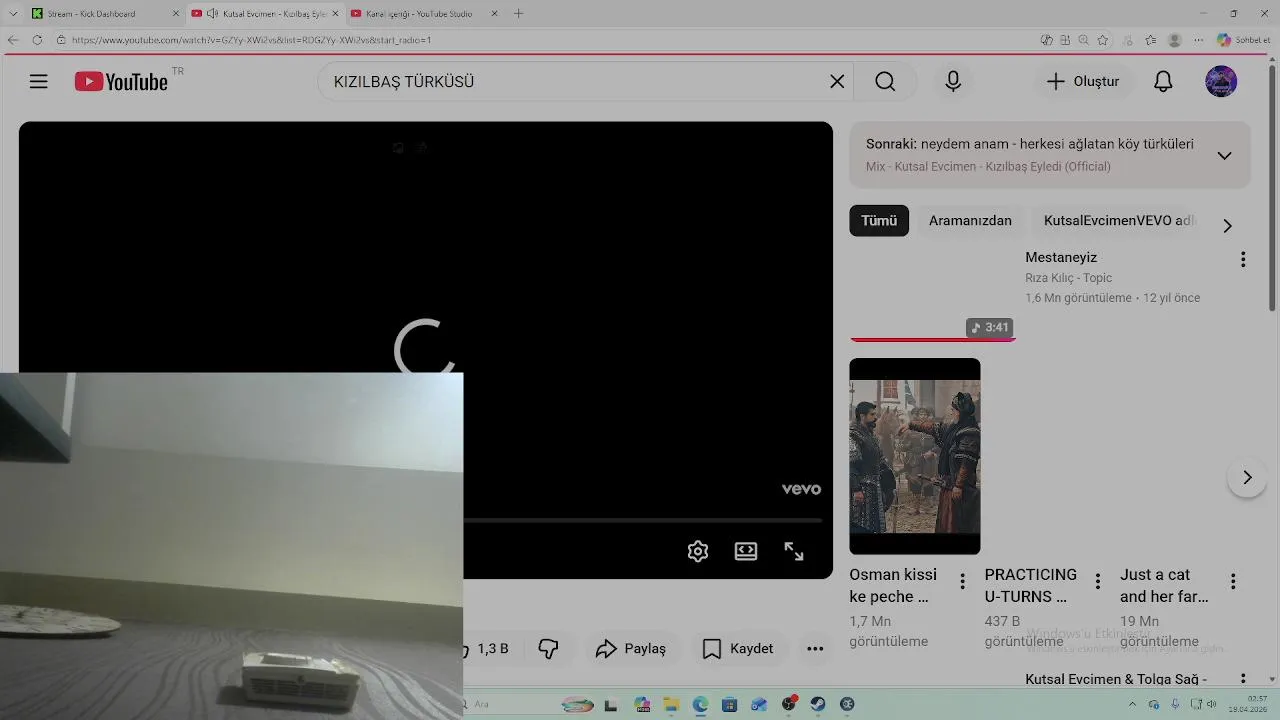
Task: Toggle theater mode in the player
Action: point(746,551)
